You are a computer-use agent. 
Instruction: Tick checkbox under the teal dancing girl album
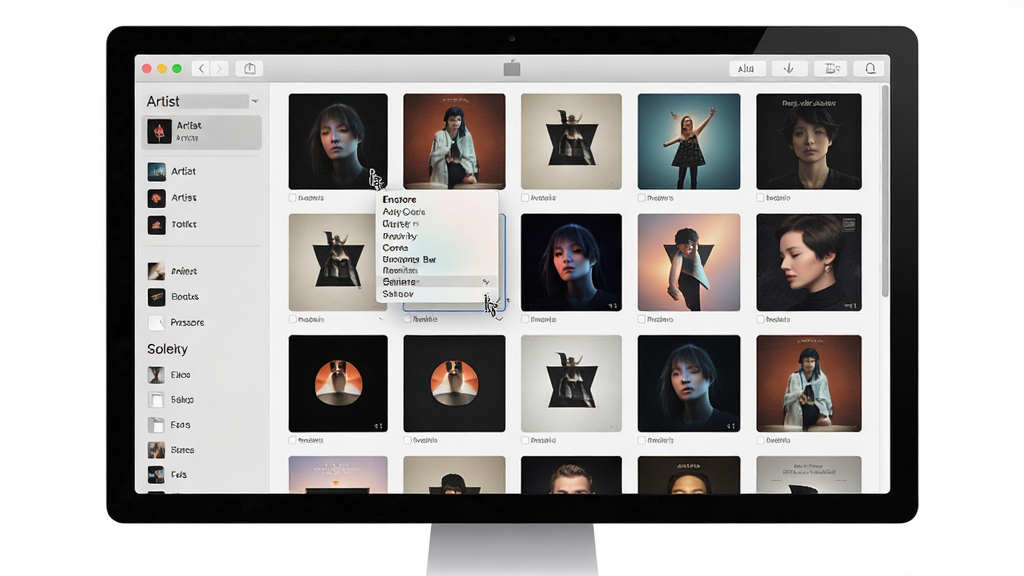coord(641,198)
